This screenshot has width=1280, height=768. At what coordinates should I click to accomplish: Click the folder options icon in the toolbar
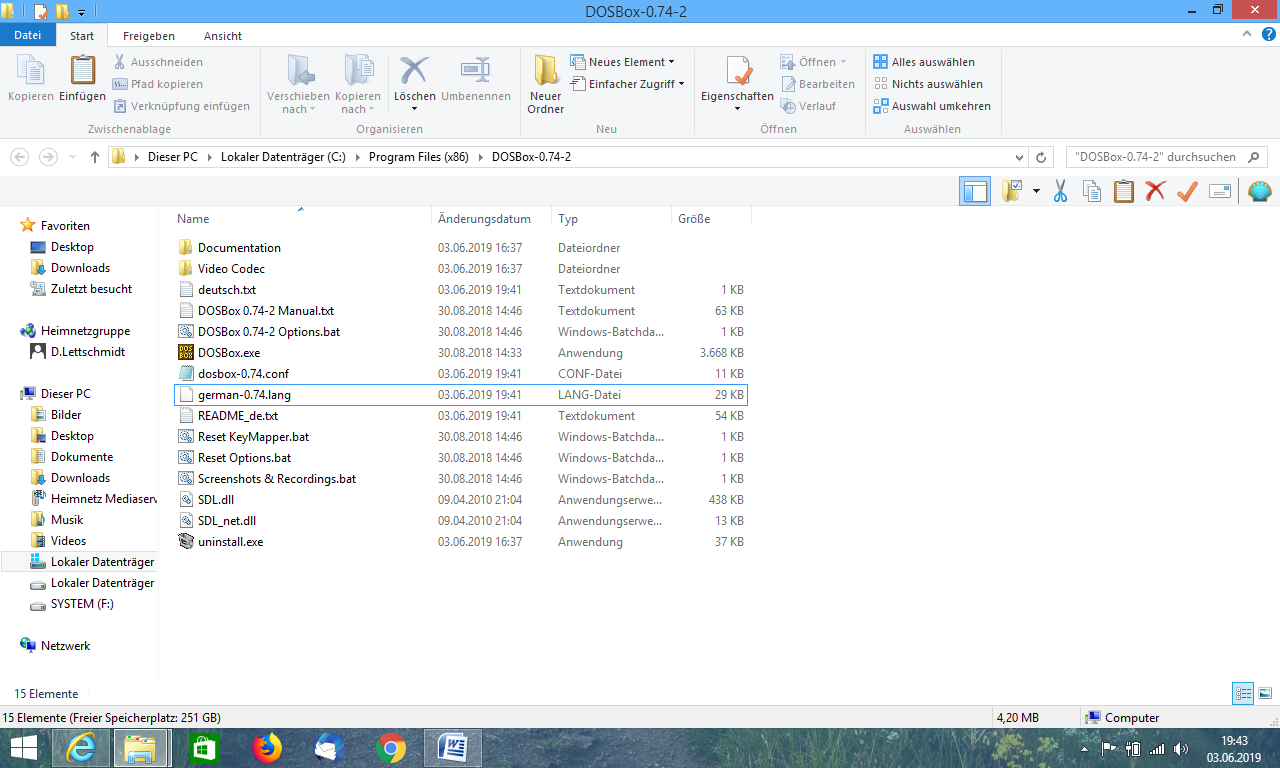(x=1012, y=191)
